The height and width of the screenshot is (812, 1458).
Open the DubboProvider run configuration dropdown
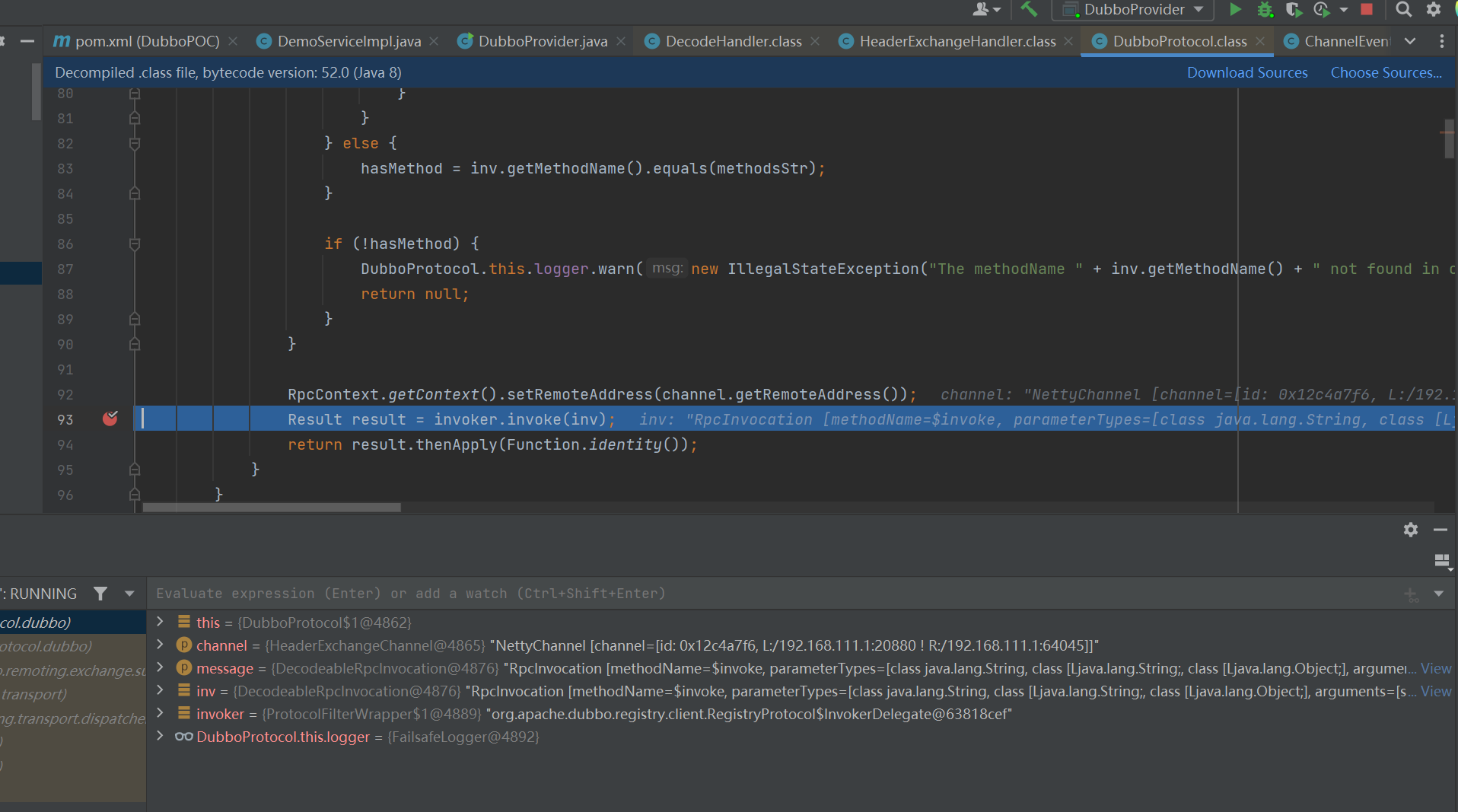click(x=1132, y=9)
